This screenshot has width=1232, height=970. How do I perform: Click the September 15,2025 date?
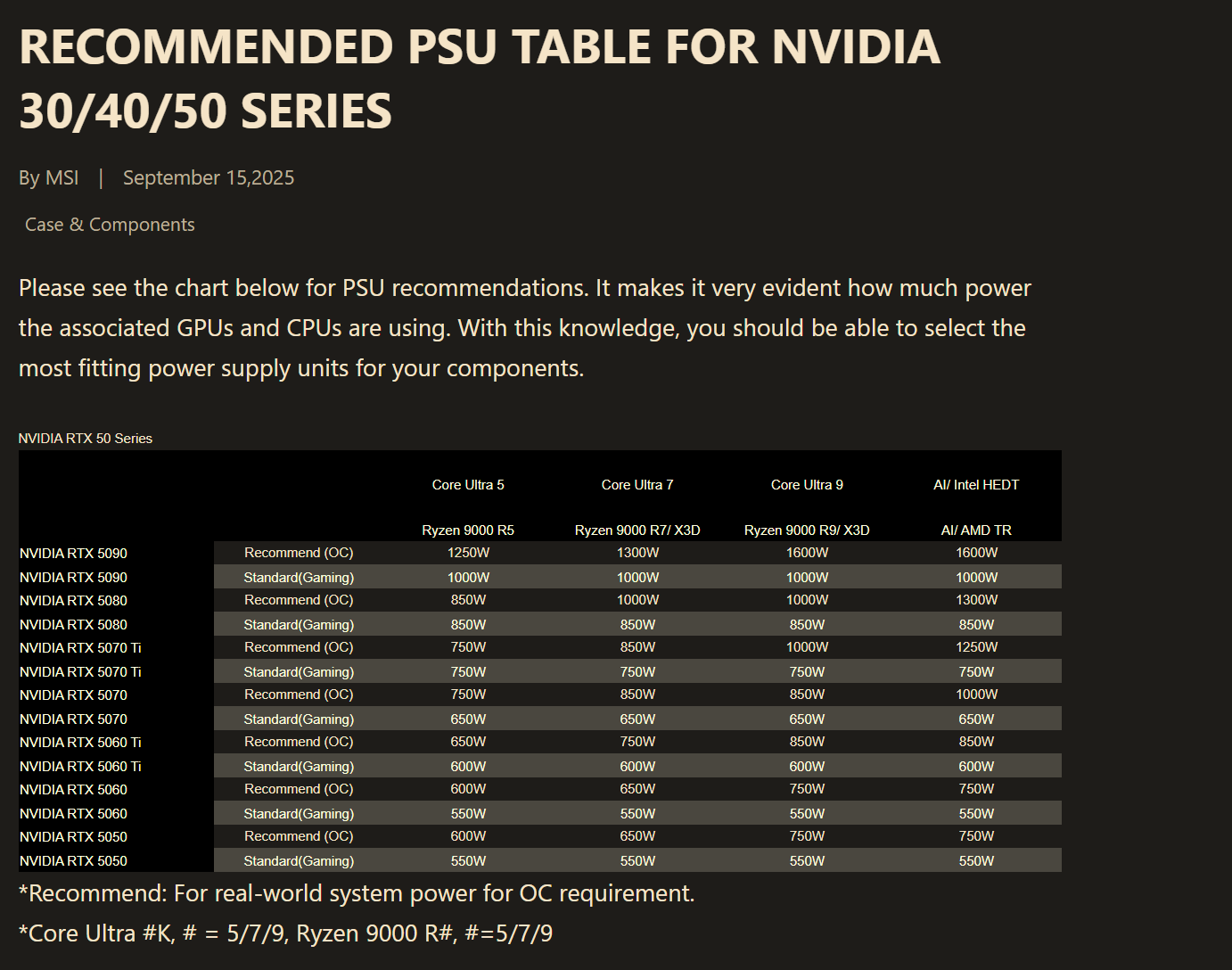(x=209, y=178)
